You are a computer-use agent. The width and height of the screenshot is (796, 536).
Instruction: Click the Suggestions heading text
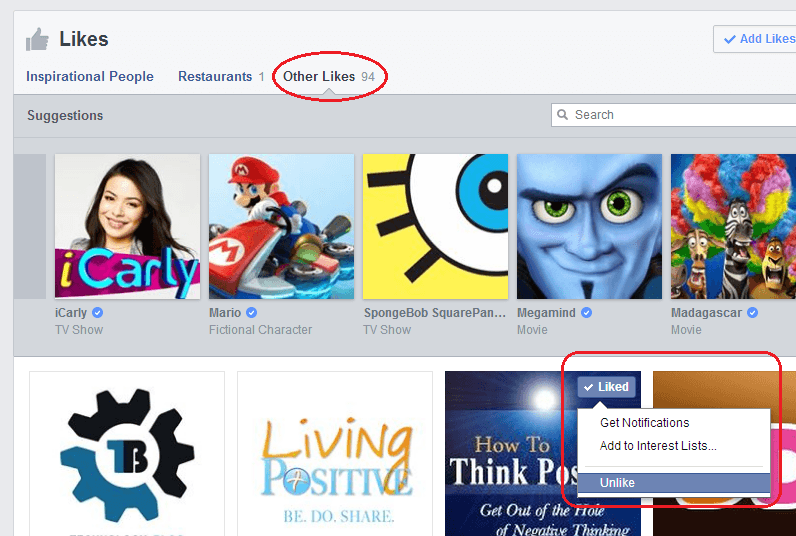coord(65,116)
